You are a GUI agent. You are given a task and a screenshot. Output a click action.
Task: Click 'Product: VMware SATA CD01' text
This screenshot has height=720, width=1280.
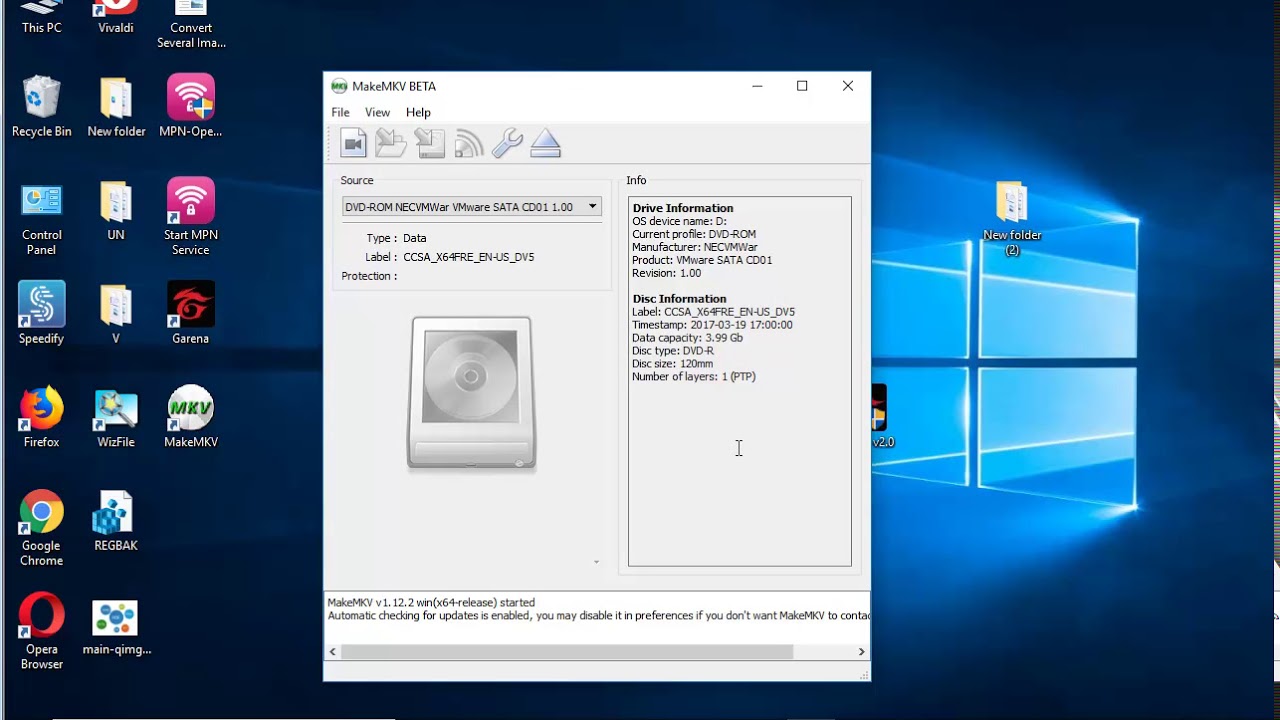point(702,260)
